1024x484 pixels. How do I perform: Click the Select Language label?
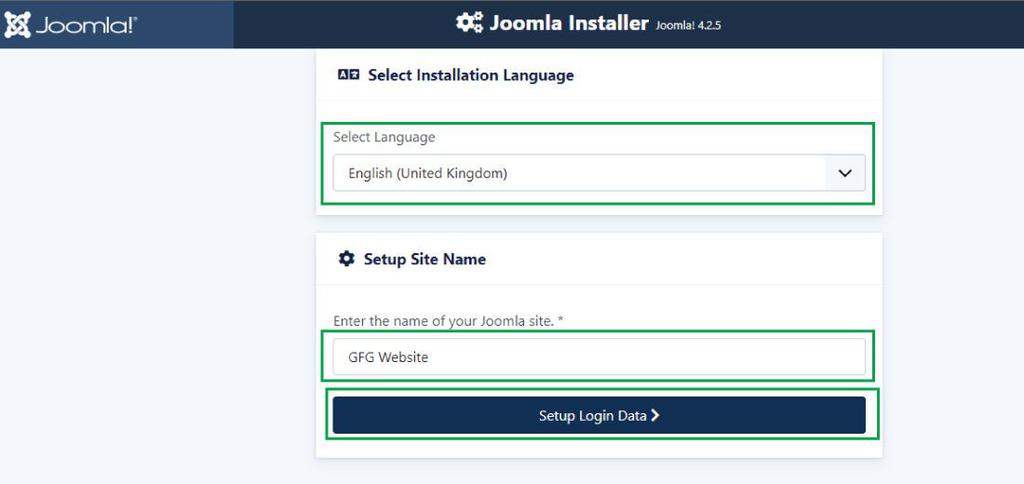click(x=384, y=137)
